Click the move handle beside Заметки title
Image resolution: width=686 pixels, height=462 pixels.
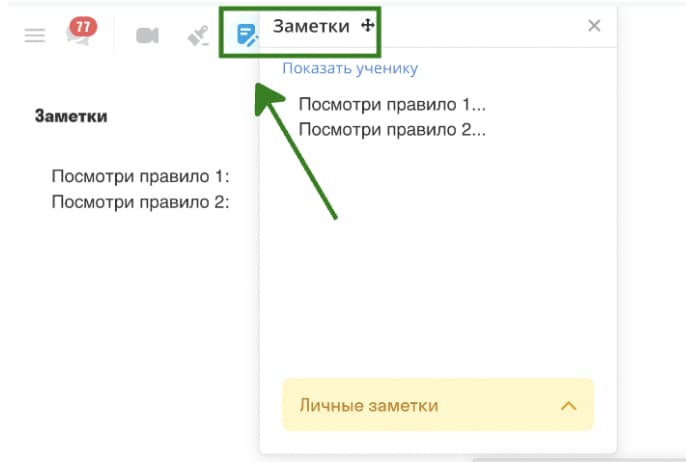368,25
